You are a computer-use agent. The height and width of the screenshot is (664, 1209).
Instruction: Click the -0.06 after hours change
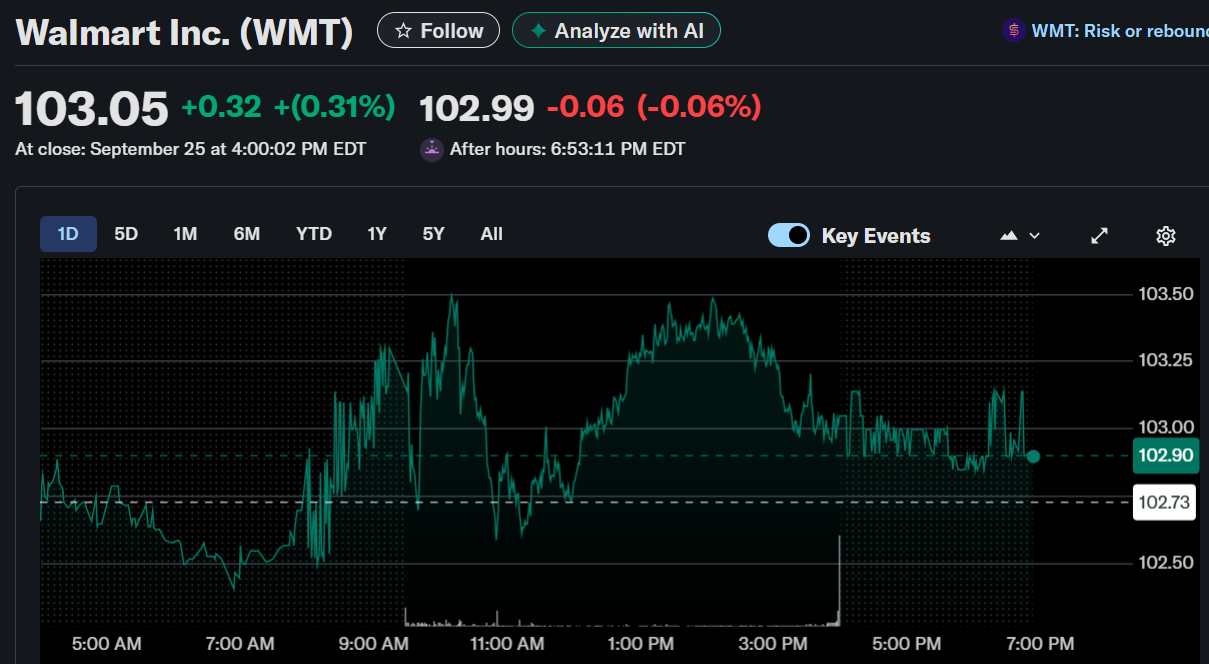(585, 107)
